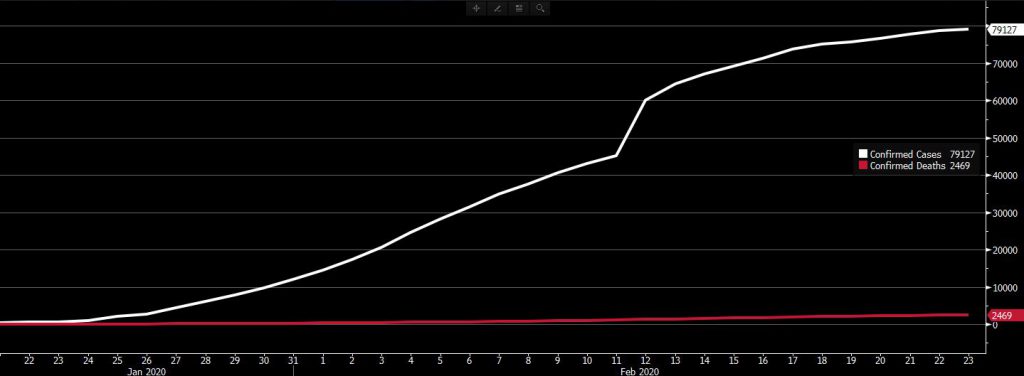Click the white line's Feb 12 jump peak
Viewport: 1024px width, 376px height.
coord(646,100)
